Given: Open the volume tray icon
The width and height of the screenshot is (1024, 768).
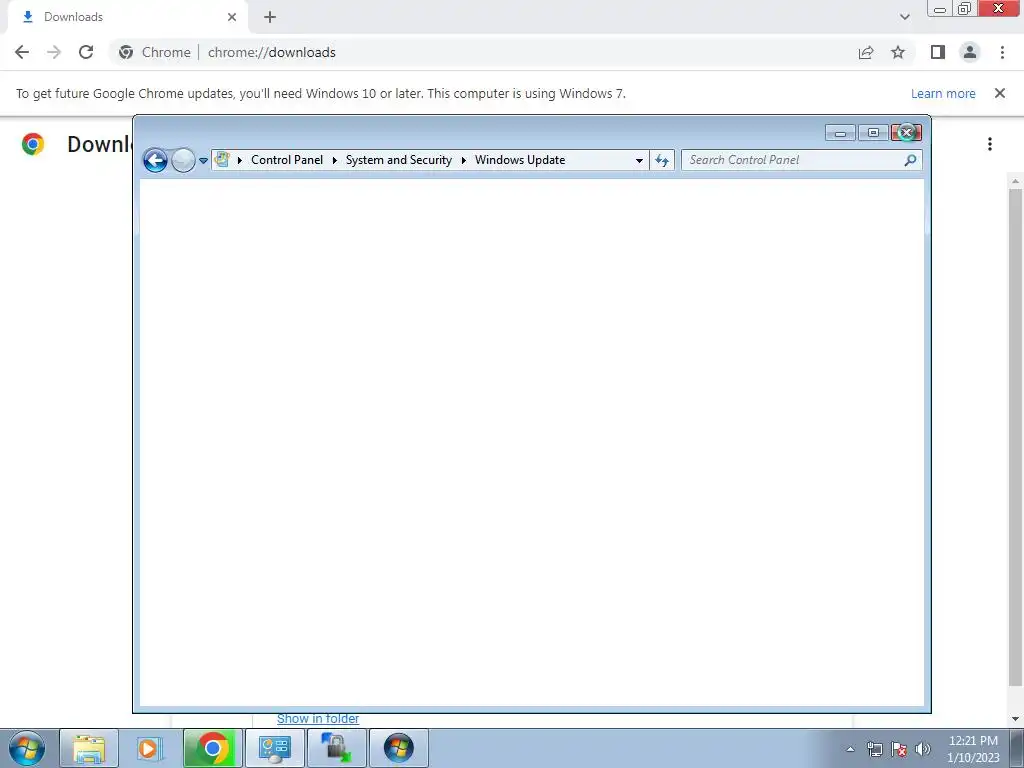Looking at the screenshot, I should point(923,749).
